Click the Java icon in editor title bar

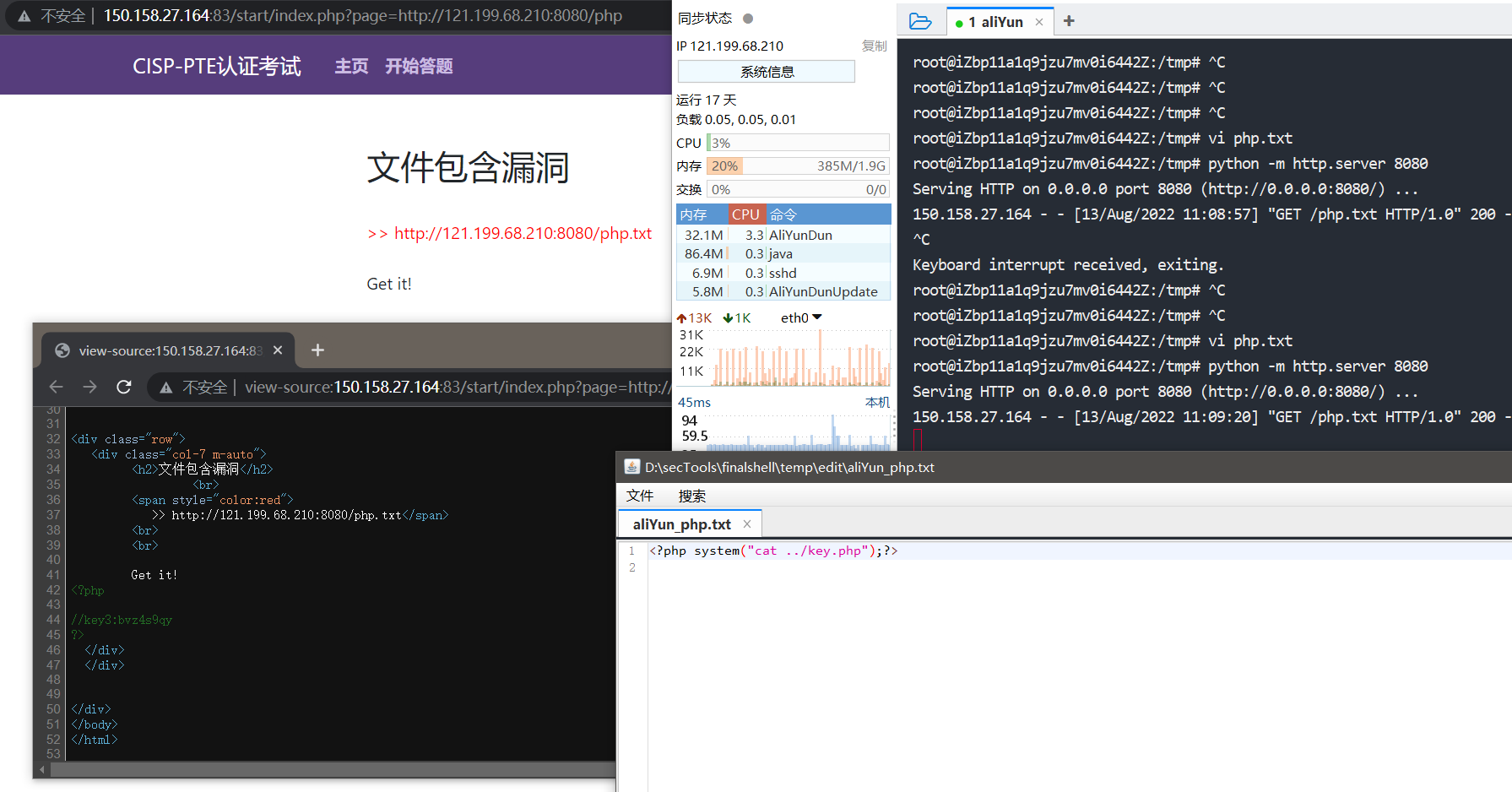coord(631,467)
